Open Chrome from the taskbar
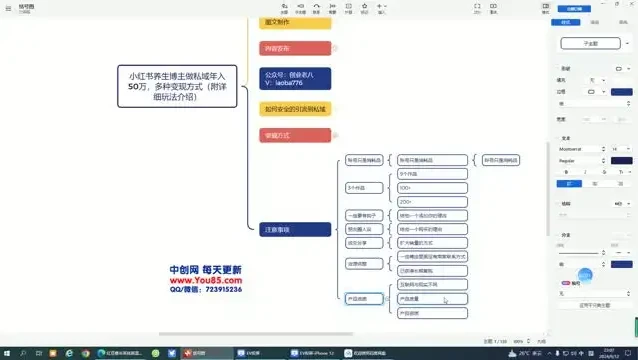This screenshot has height=360, width=638. (x=85, y=353)
